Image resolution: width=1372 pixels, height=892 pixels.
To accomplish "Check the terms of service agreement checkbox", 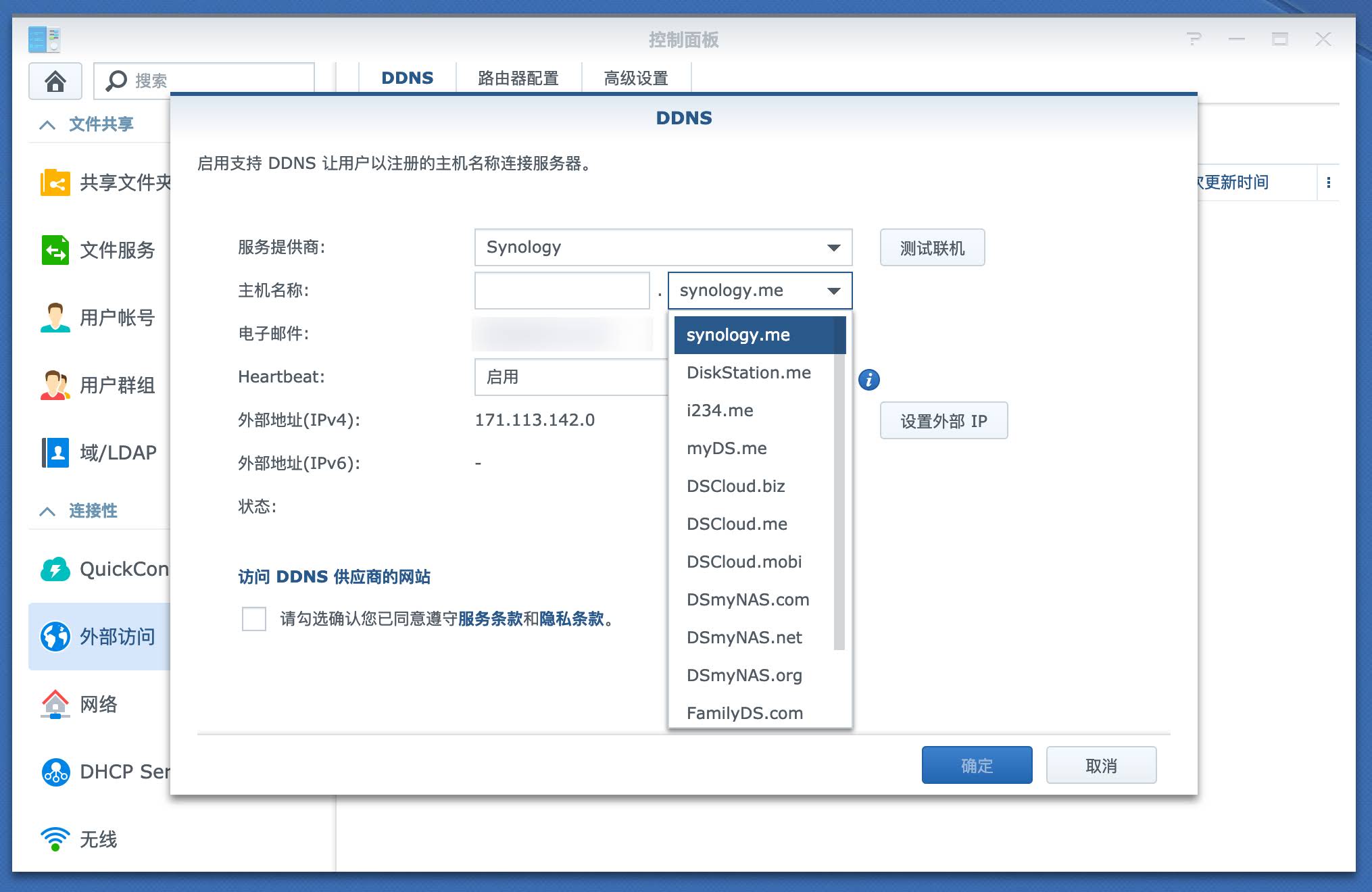I will pos(254,618).
